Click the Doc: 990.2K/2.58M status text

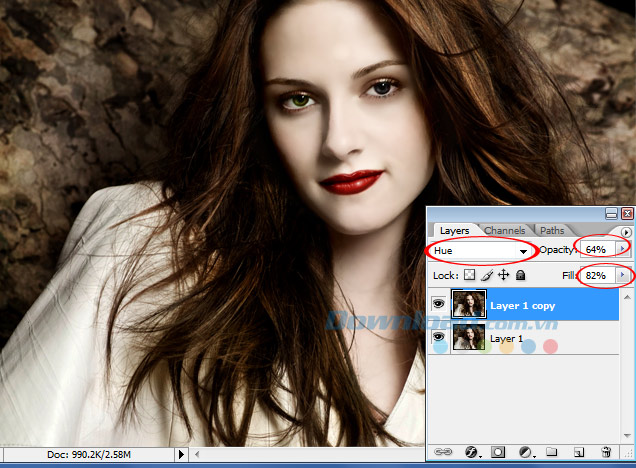(x=89, y=455)
